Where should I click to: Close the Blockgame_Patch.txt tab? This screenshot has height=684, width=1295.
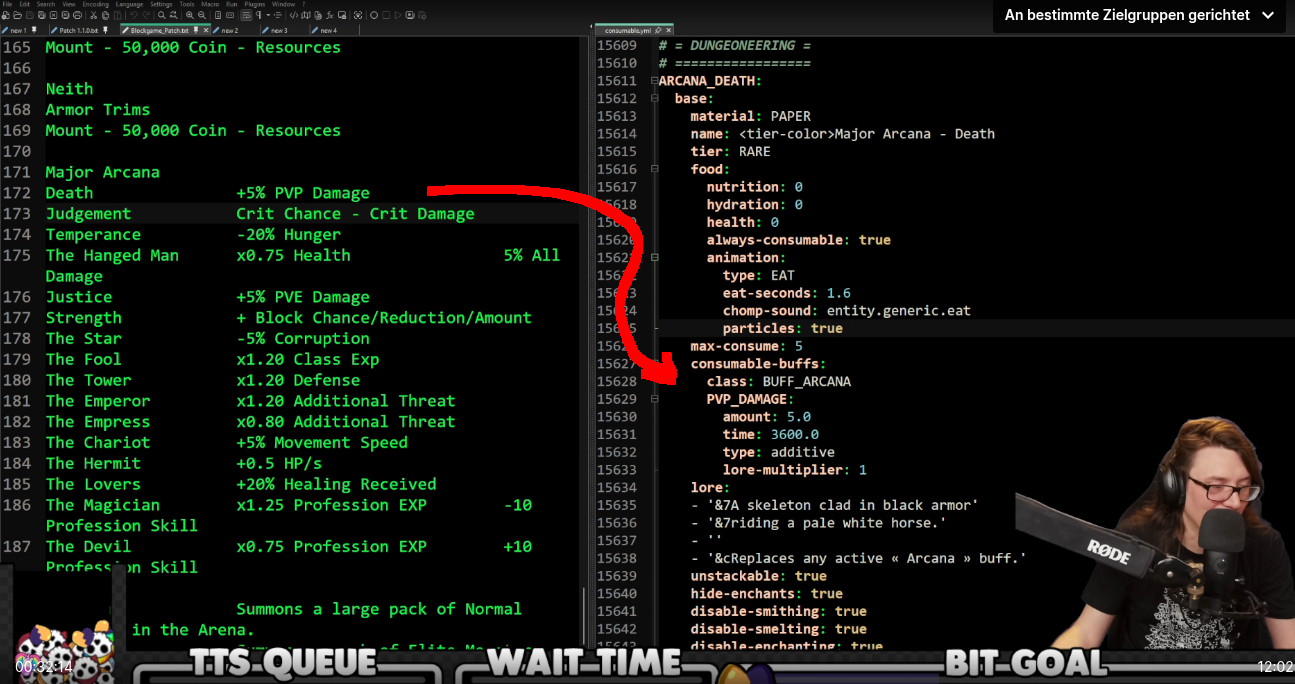206,30
